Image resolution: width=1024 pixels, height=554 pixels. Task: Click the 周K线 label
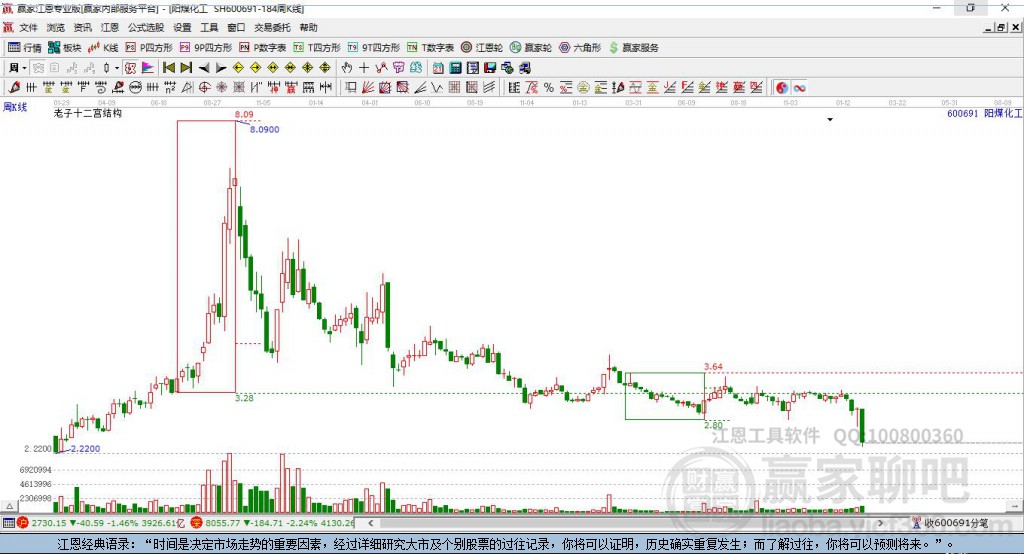[x=15, y=107]
